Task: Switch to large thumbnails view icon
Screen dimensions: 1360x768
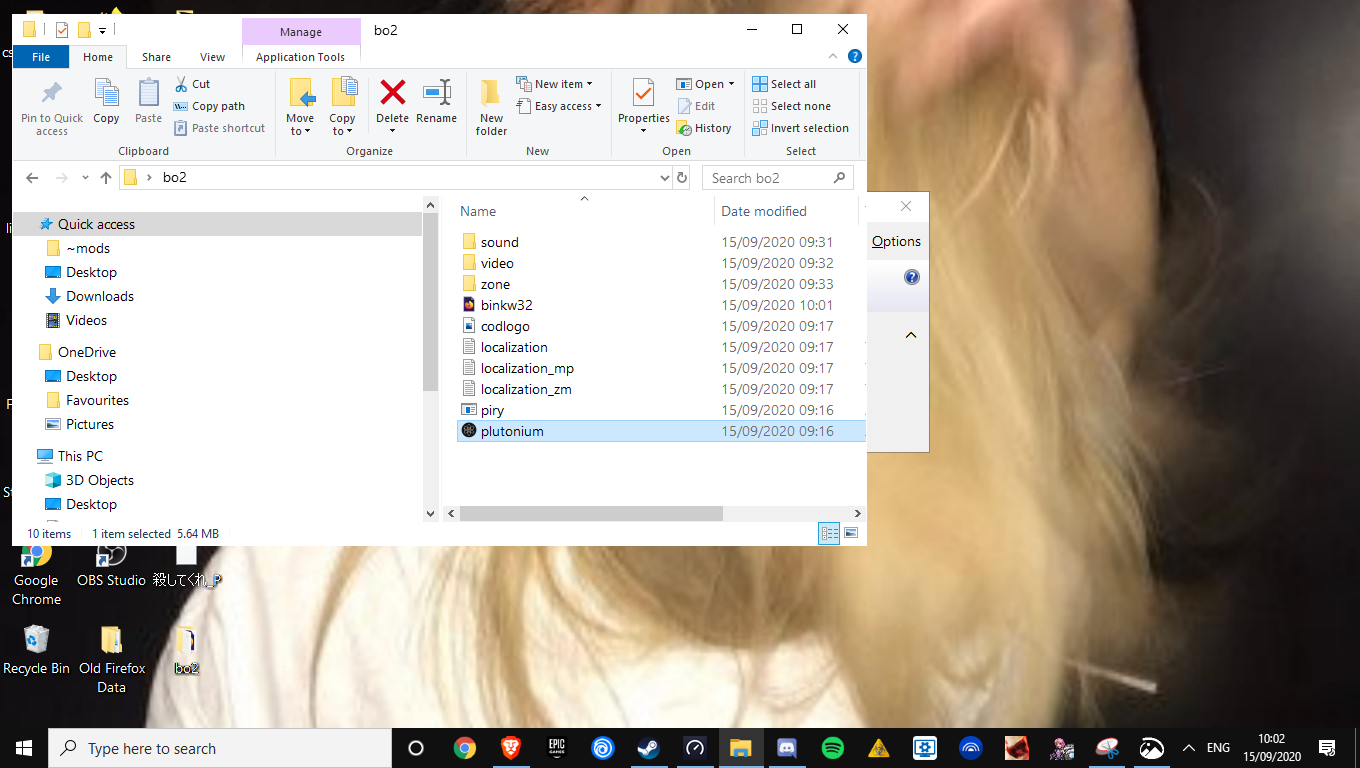Action: tap(851, 534)
